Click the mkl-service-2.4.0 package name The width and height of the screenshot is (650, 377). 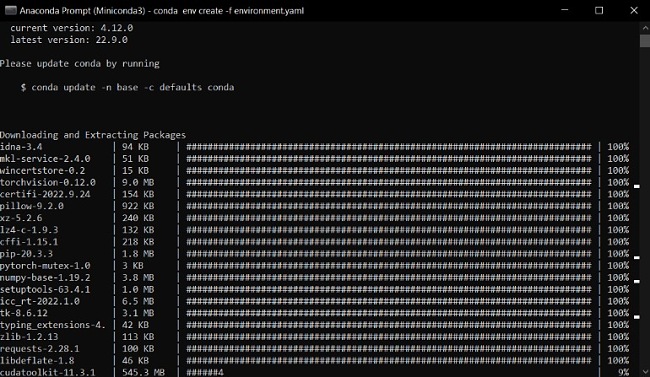45,159
